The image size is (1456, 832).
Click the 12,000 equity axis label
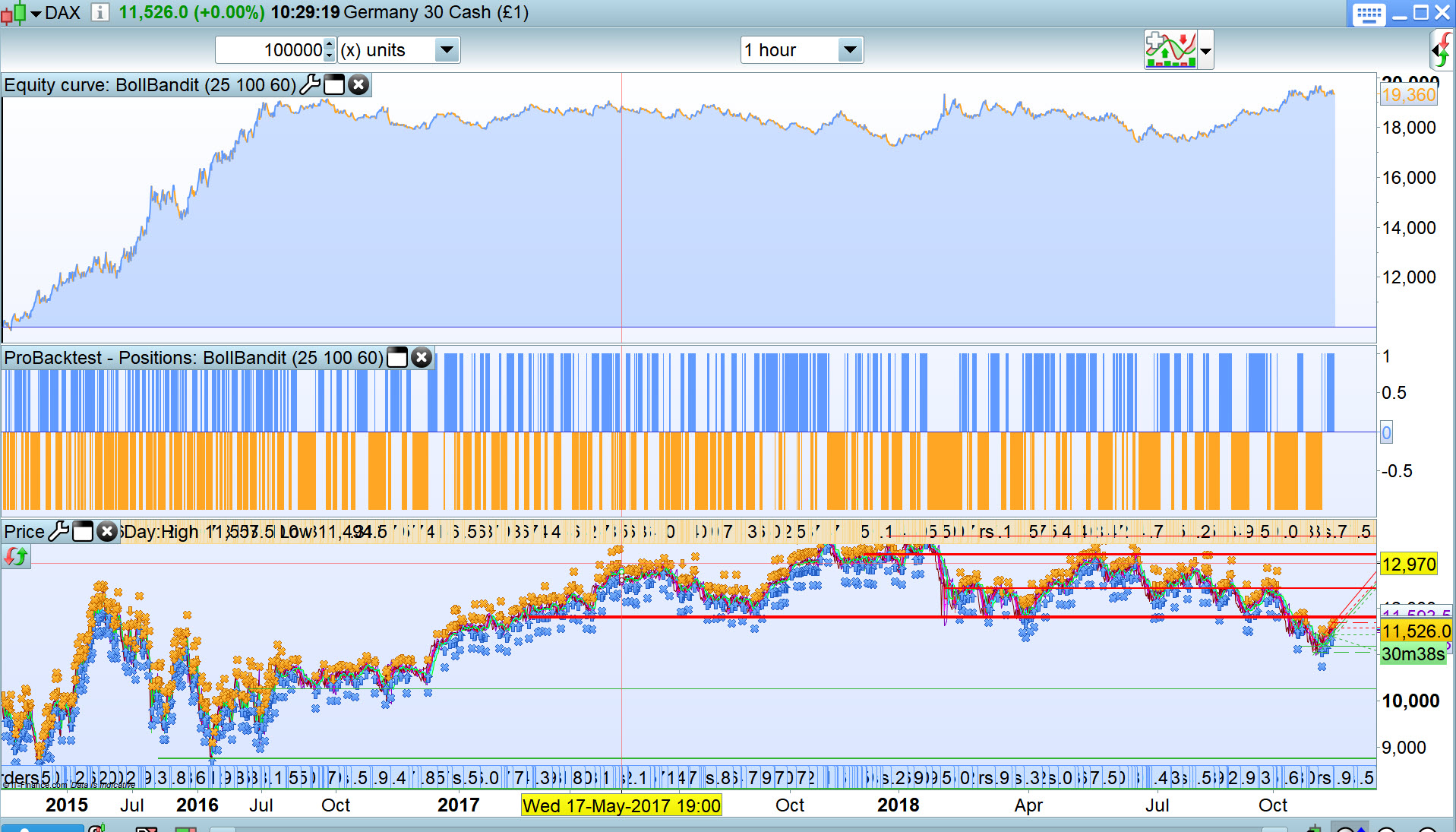tap(1409, 277)
